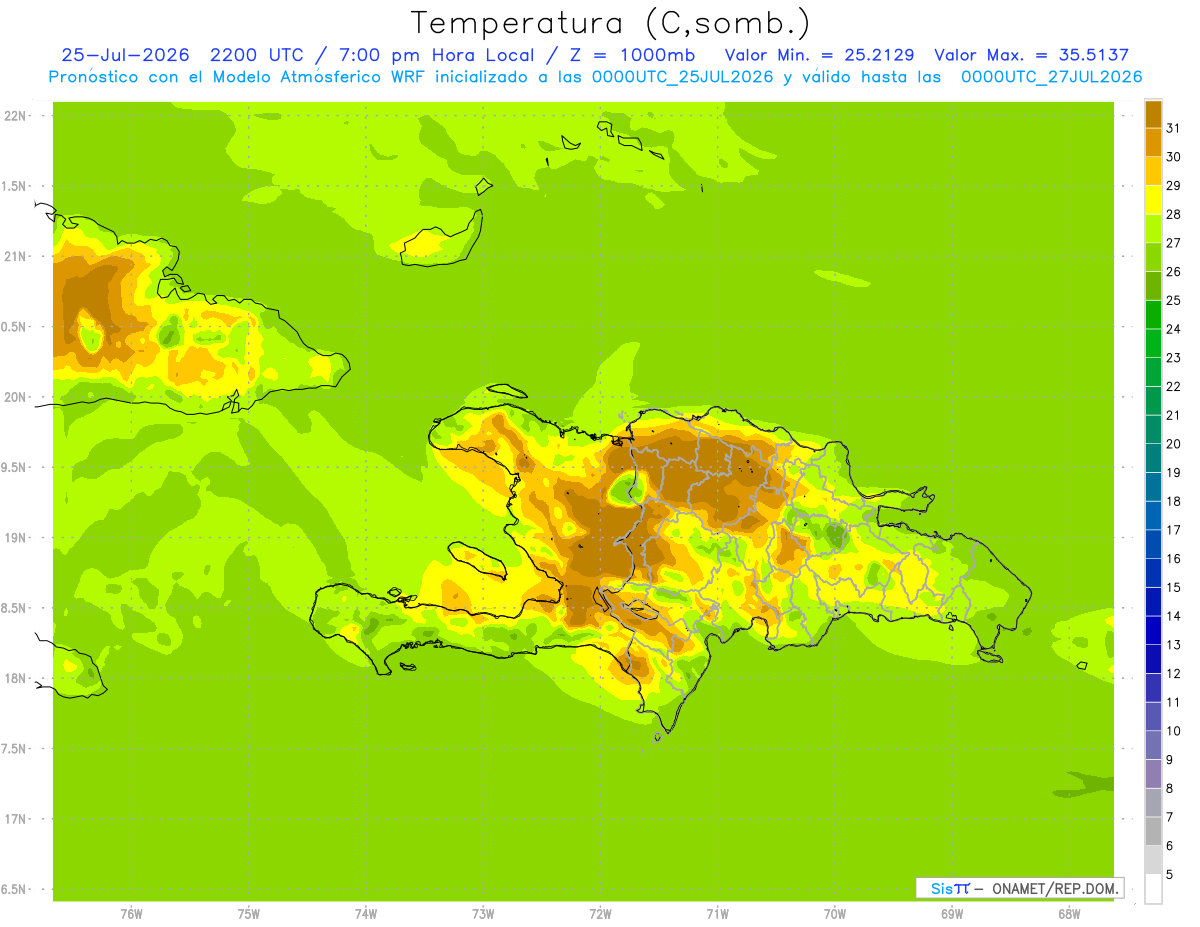Click the title 'Temperatura (C,somb.)'
Viewport: 1200px width, 927px height.
click(x=611, y=22)
